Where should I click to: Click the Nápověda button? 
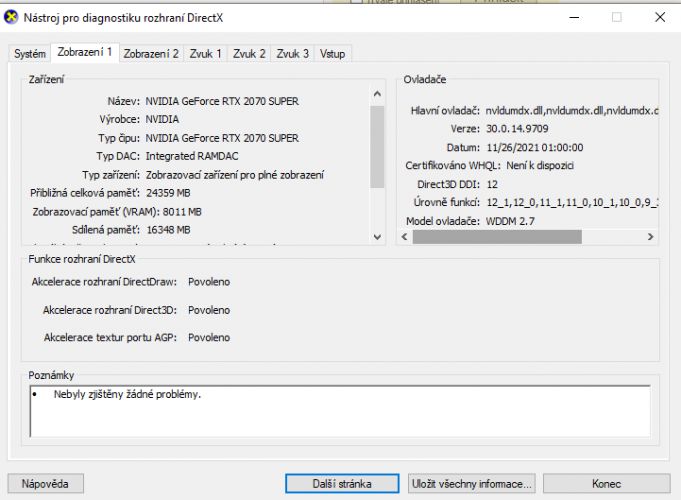point(45,483)
